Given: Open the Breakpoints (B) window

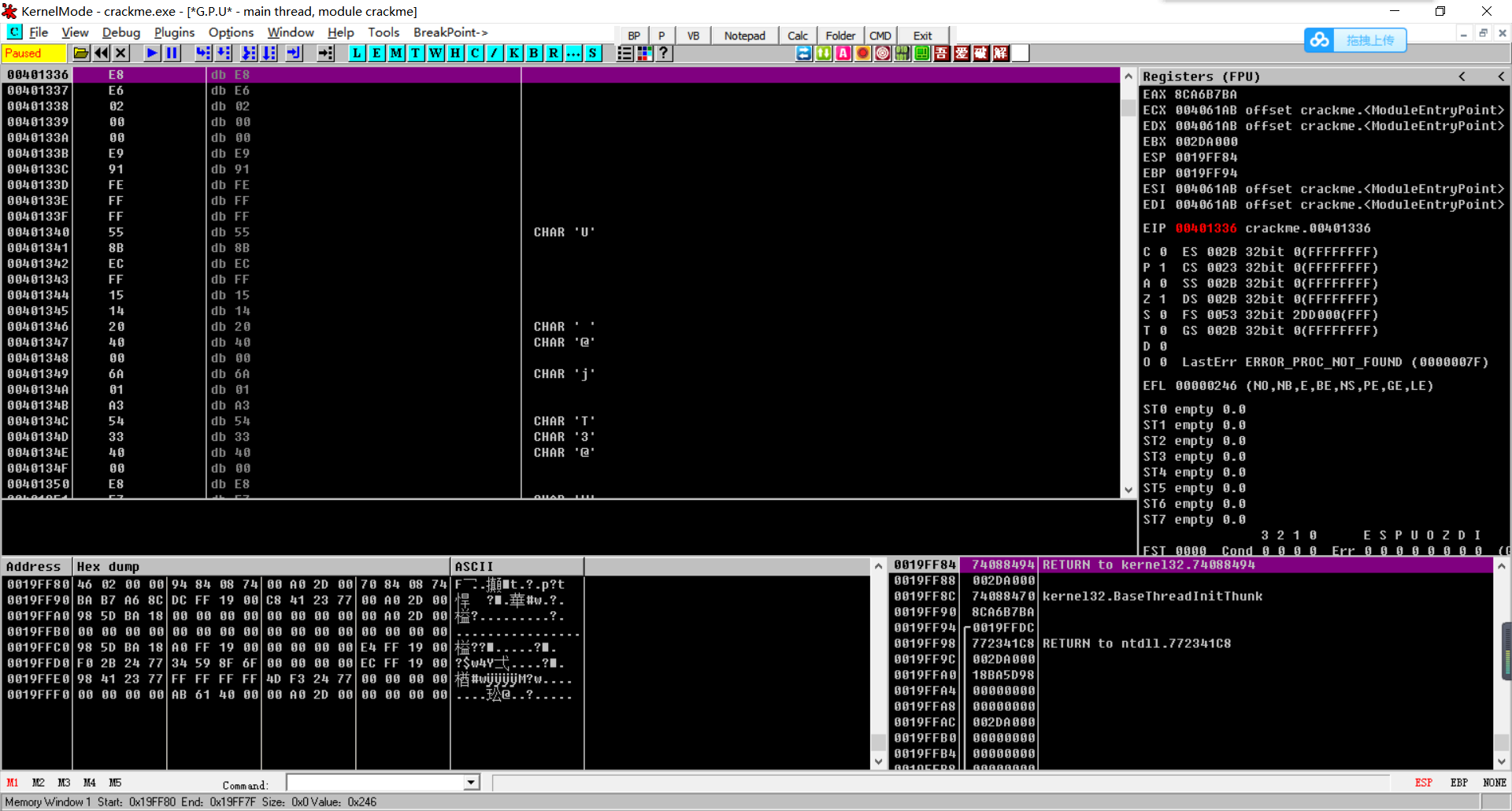Looking at the screenshot, I should point(534,53).
